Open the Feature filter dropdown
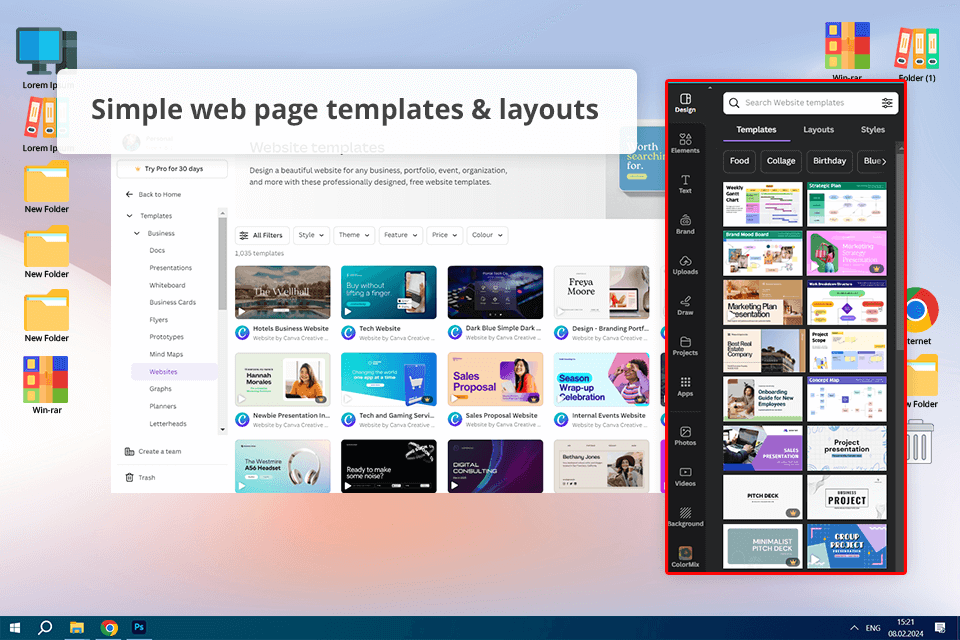 [x=400, y=235]
